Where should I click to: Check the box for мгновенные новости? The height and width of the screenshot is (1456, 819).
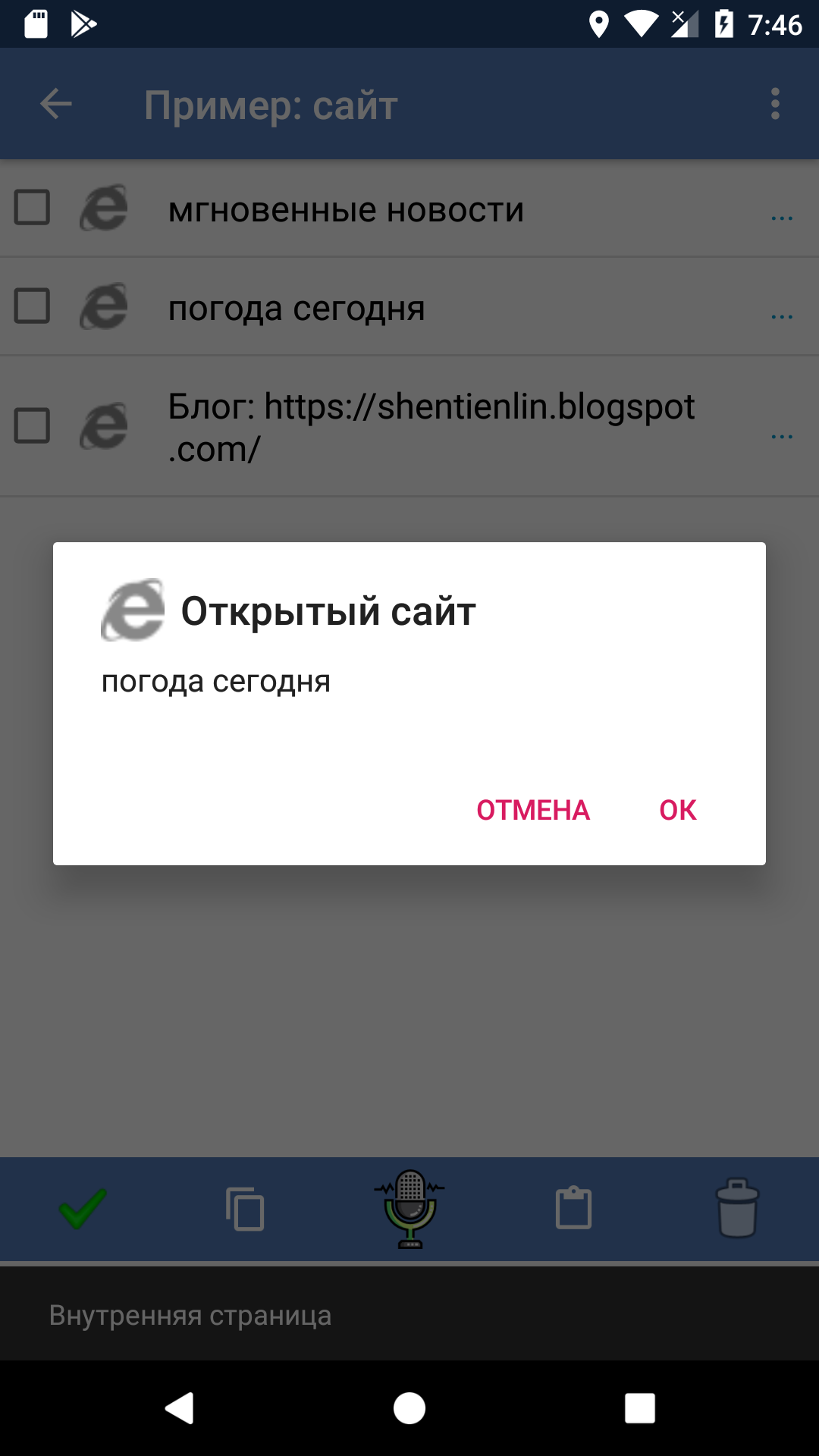(32, 208)
